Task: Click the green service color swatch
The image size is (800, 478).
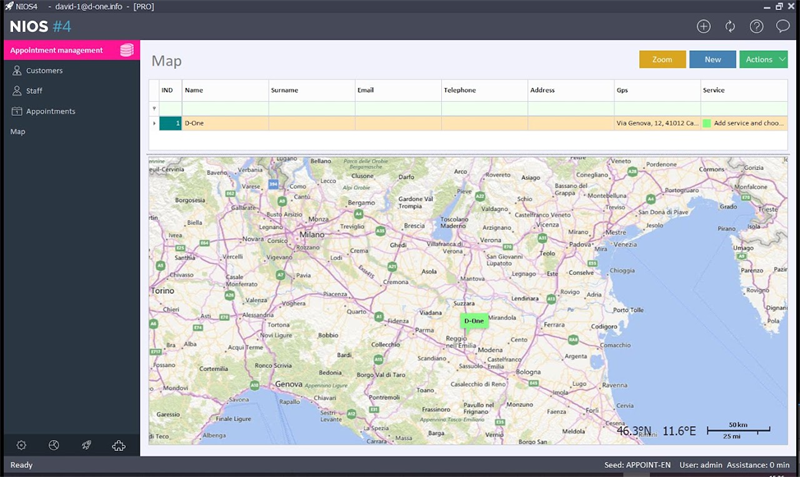Action: pyautogui.click(x=707, y=123)
